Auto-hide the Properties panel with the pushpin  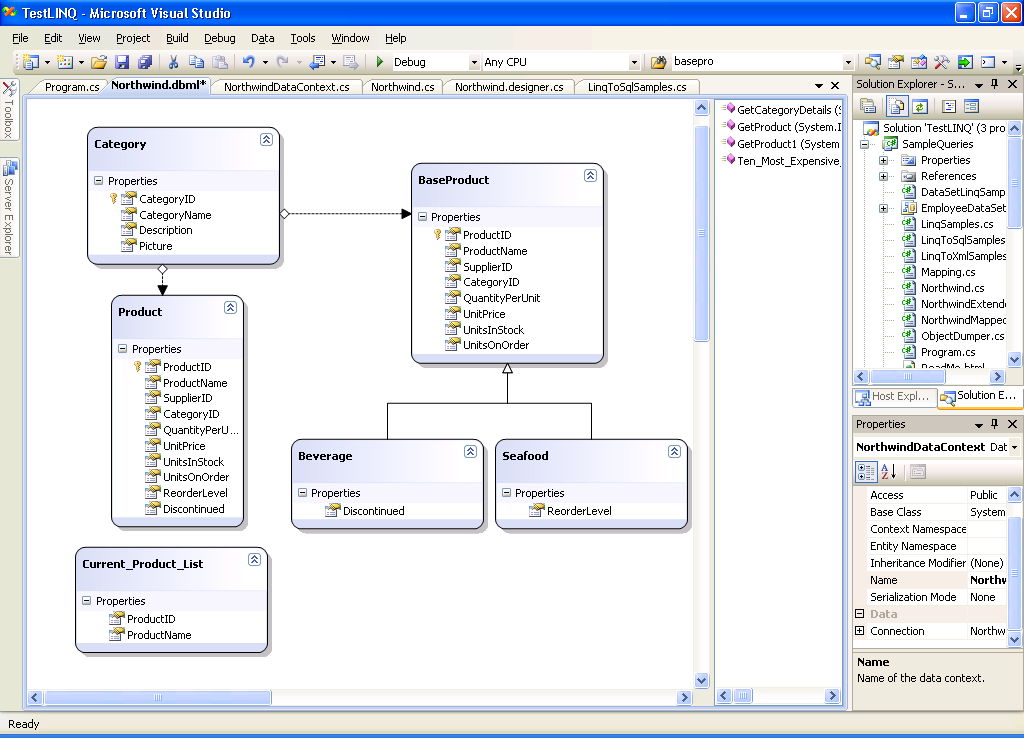point(995,424)
